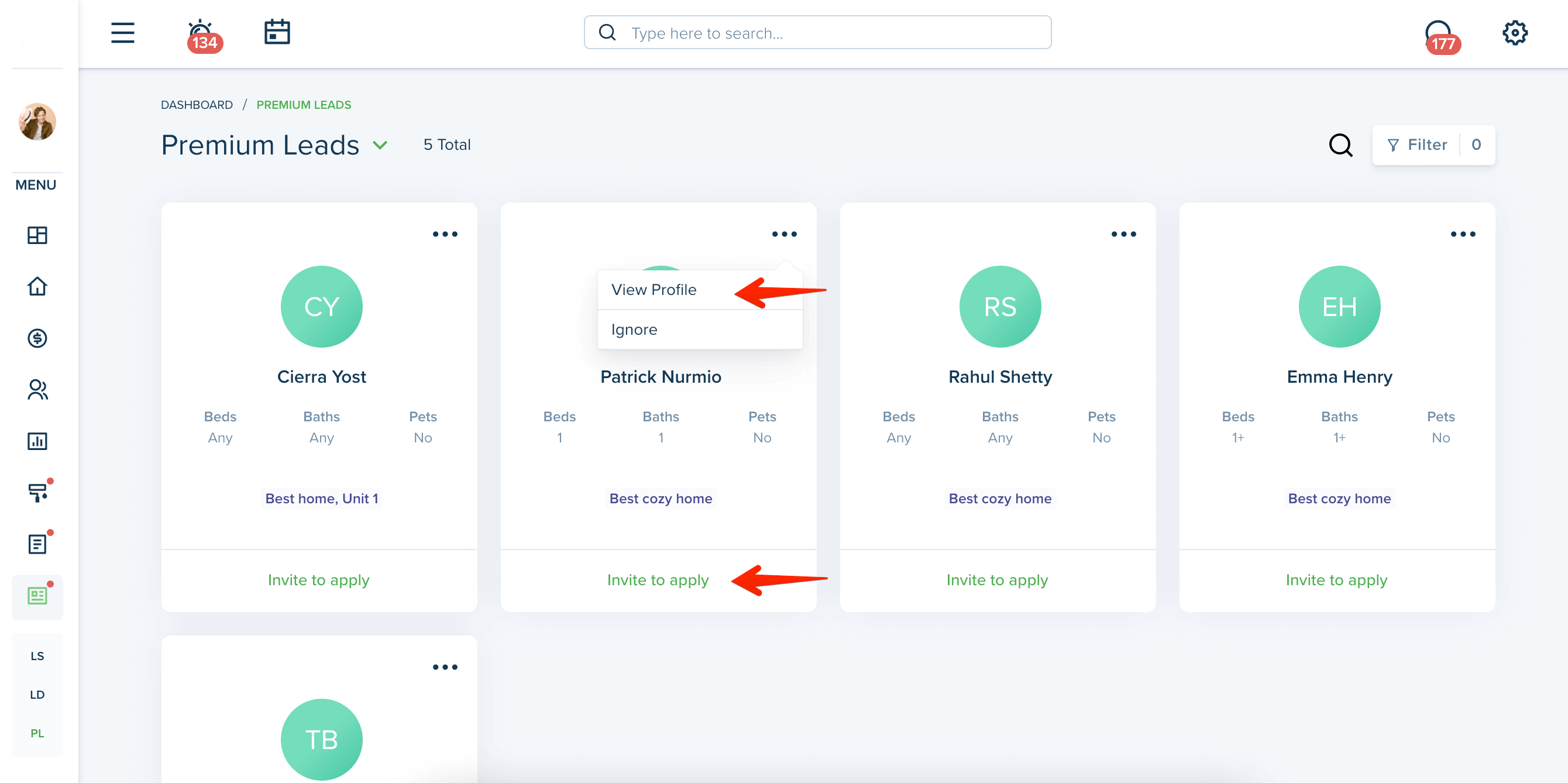This screenshot has width=1568, height=783.
Task: Go to the dashboard grid icon in sidebar
Action: point(37,235)
